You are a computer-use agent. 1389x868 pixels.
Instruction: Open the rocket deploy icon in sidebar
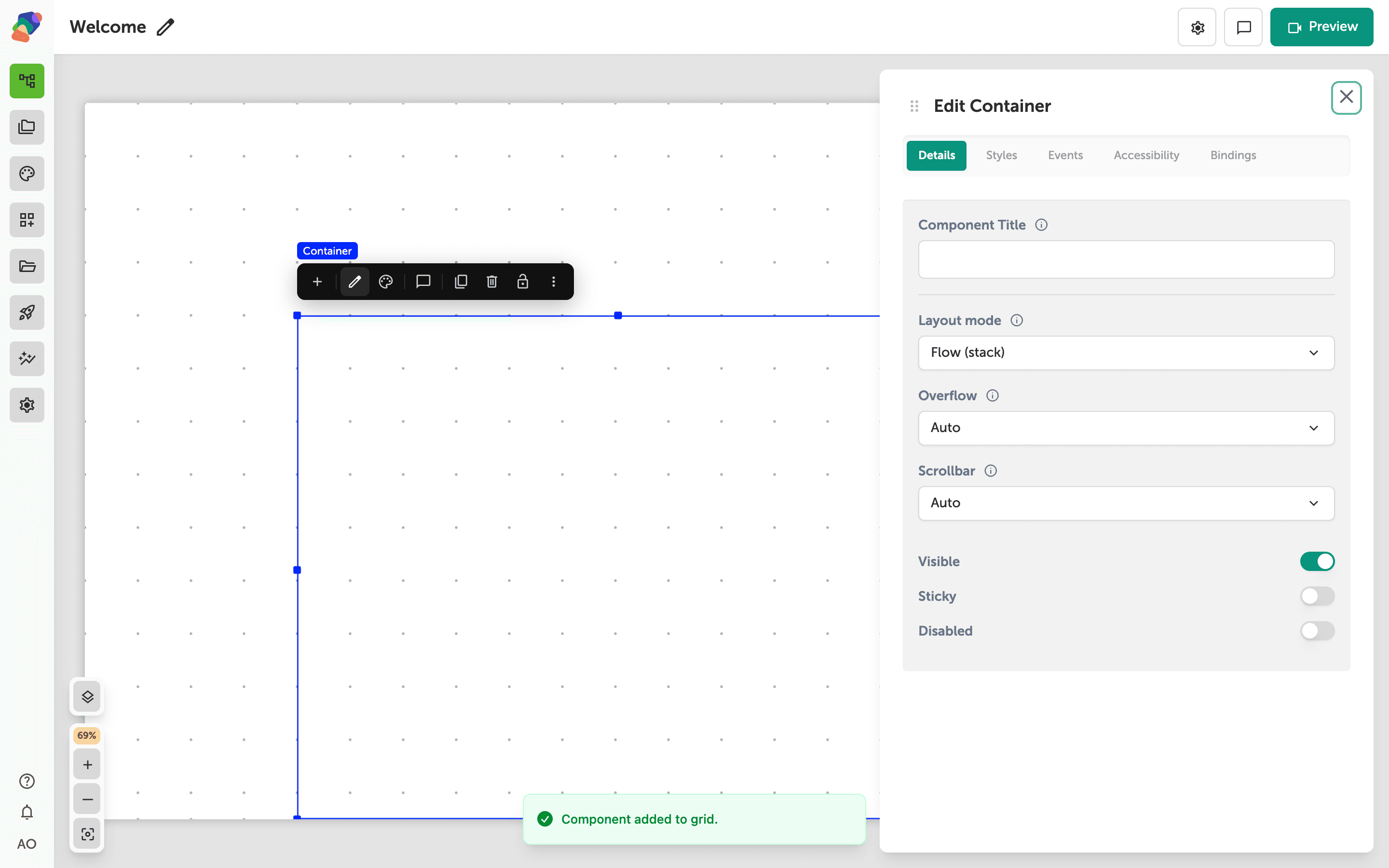point(27,312)
